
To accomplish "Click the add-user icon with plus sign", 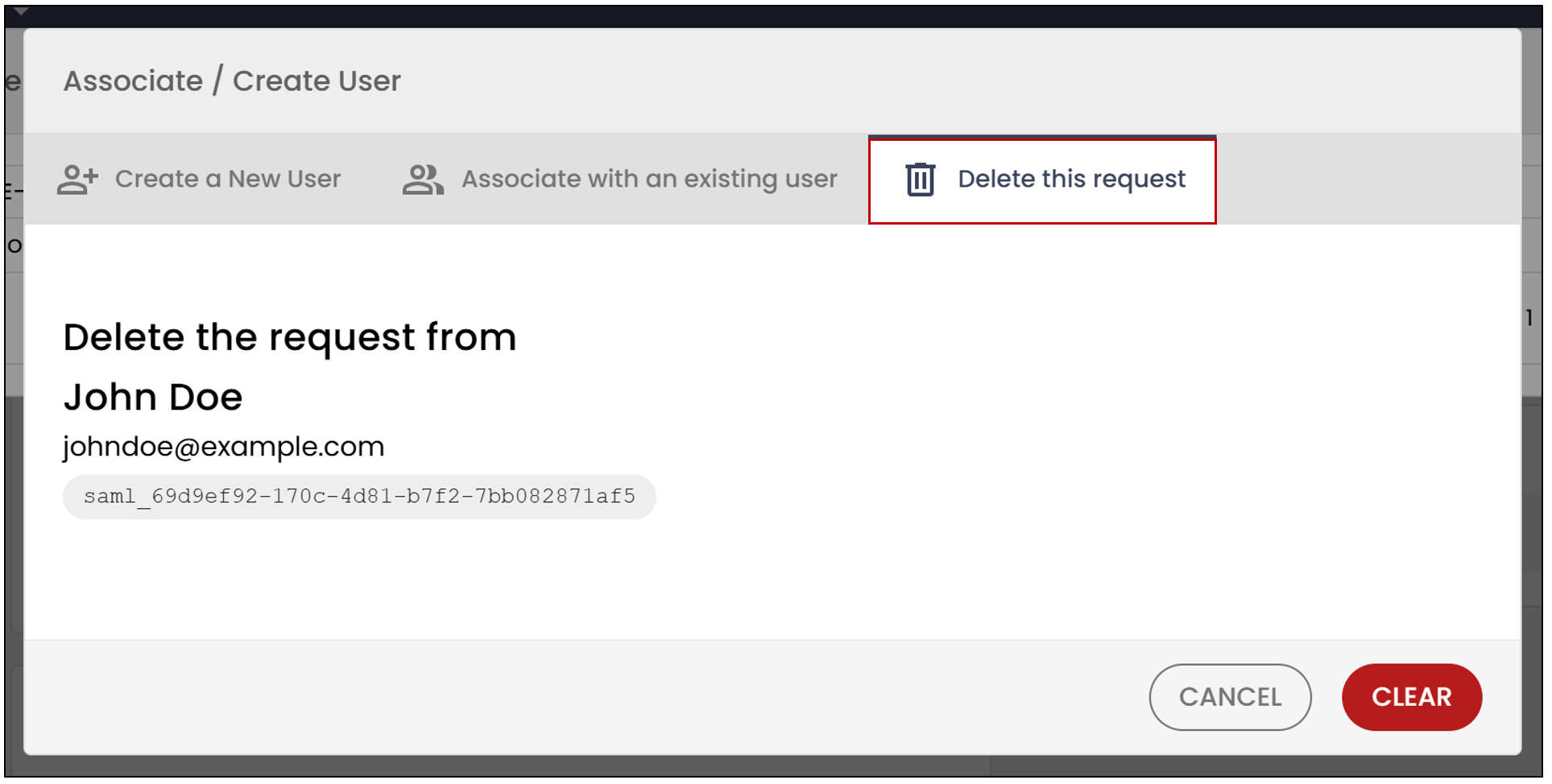I will click(77, 179).
